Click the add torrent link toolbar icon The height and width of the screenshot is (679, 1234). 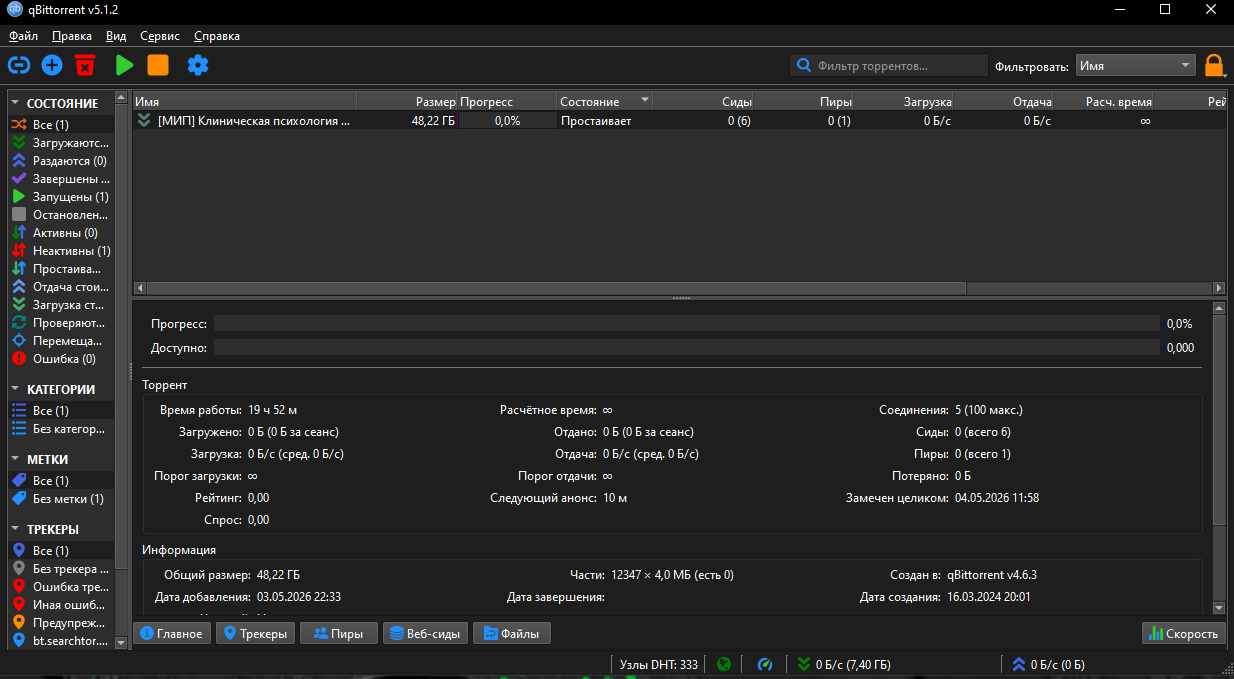point(19,65)
